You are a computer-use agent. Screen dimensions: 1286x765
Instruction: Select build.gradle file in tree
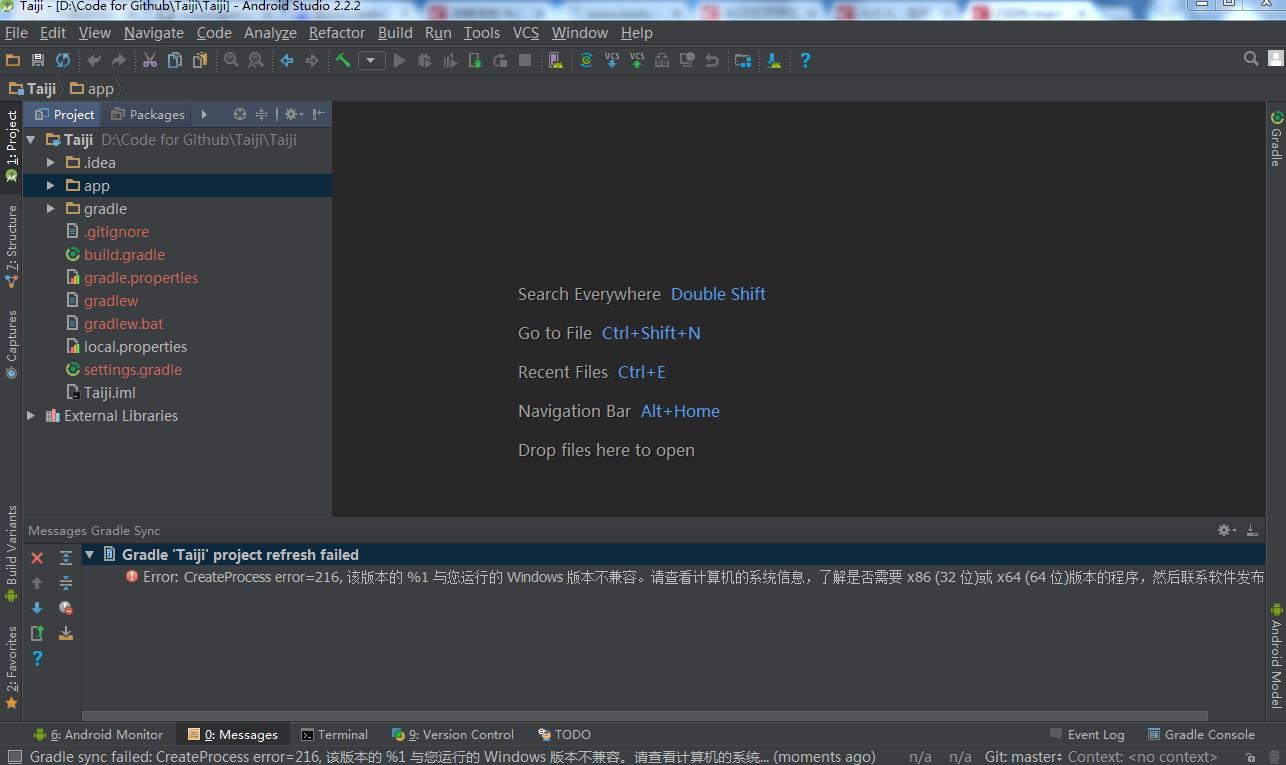pyautogui.click(x=124, y=254)
